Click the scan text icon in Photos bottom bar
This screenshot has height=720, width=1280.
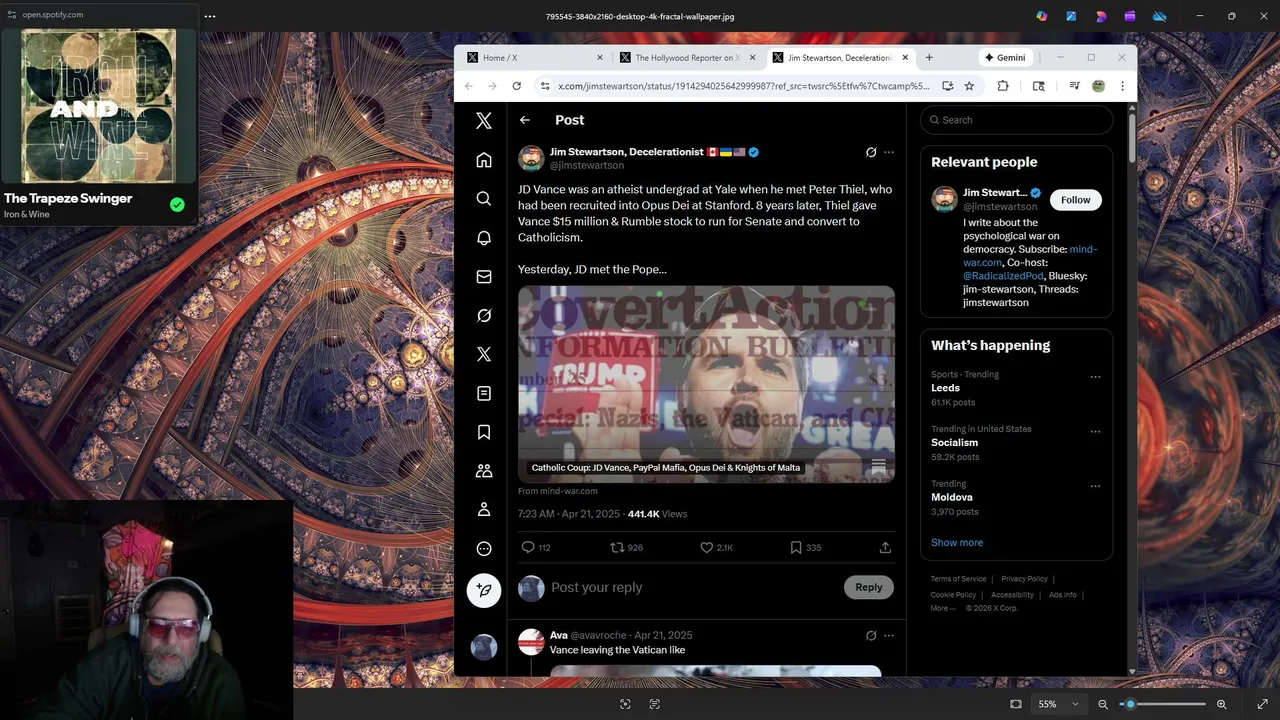(x=655, y=704)
